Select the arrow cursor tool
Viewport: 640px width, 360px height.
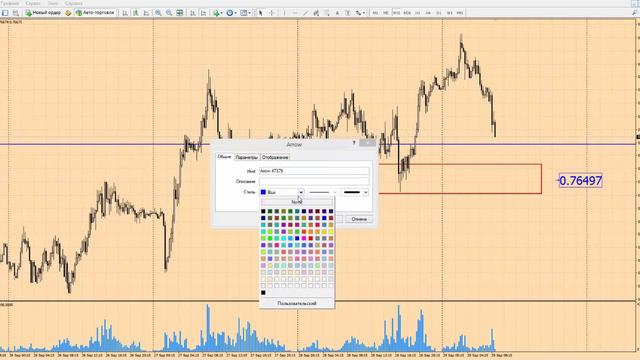(x=260, y=13)
